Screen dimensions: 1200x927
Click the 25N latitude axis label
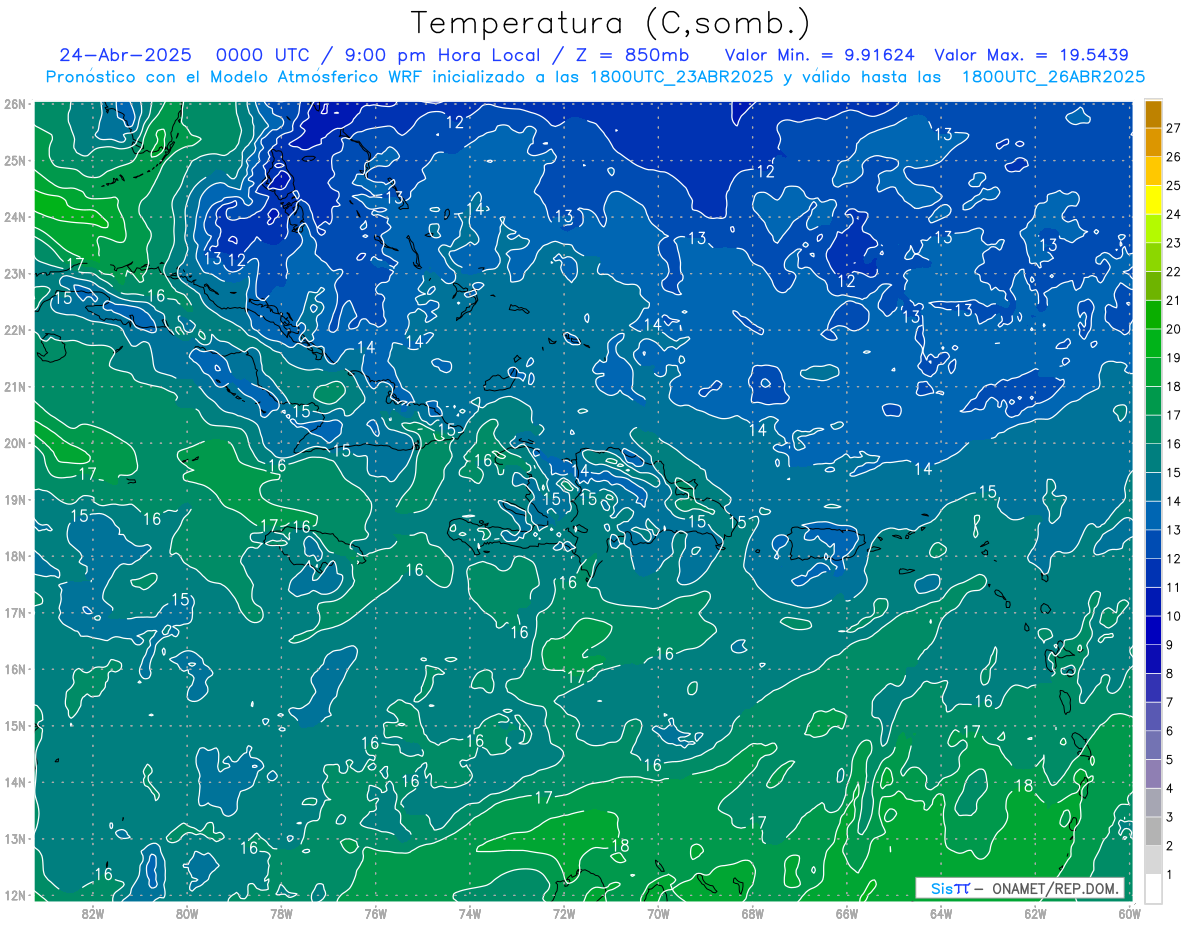[x=14, y=160]
